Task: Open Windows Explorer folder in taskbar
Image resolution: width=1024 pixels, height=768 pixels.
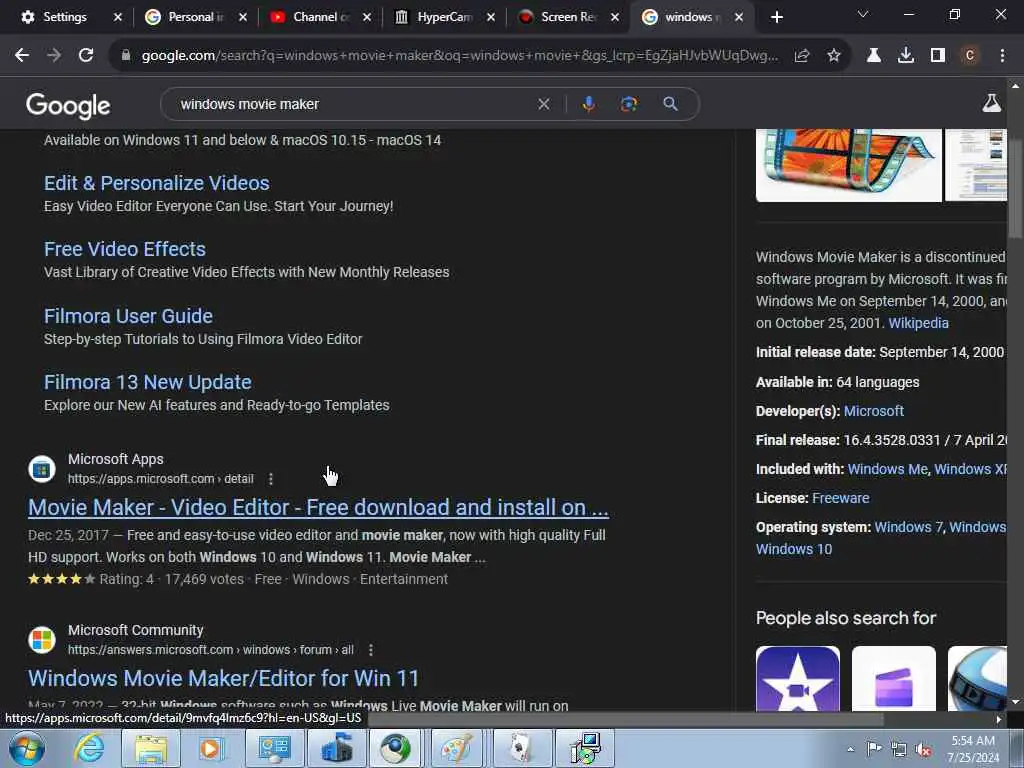Action: [x=151, y=748]
